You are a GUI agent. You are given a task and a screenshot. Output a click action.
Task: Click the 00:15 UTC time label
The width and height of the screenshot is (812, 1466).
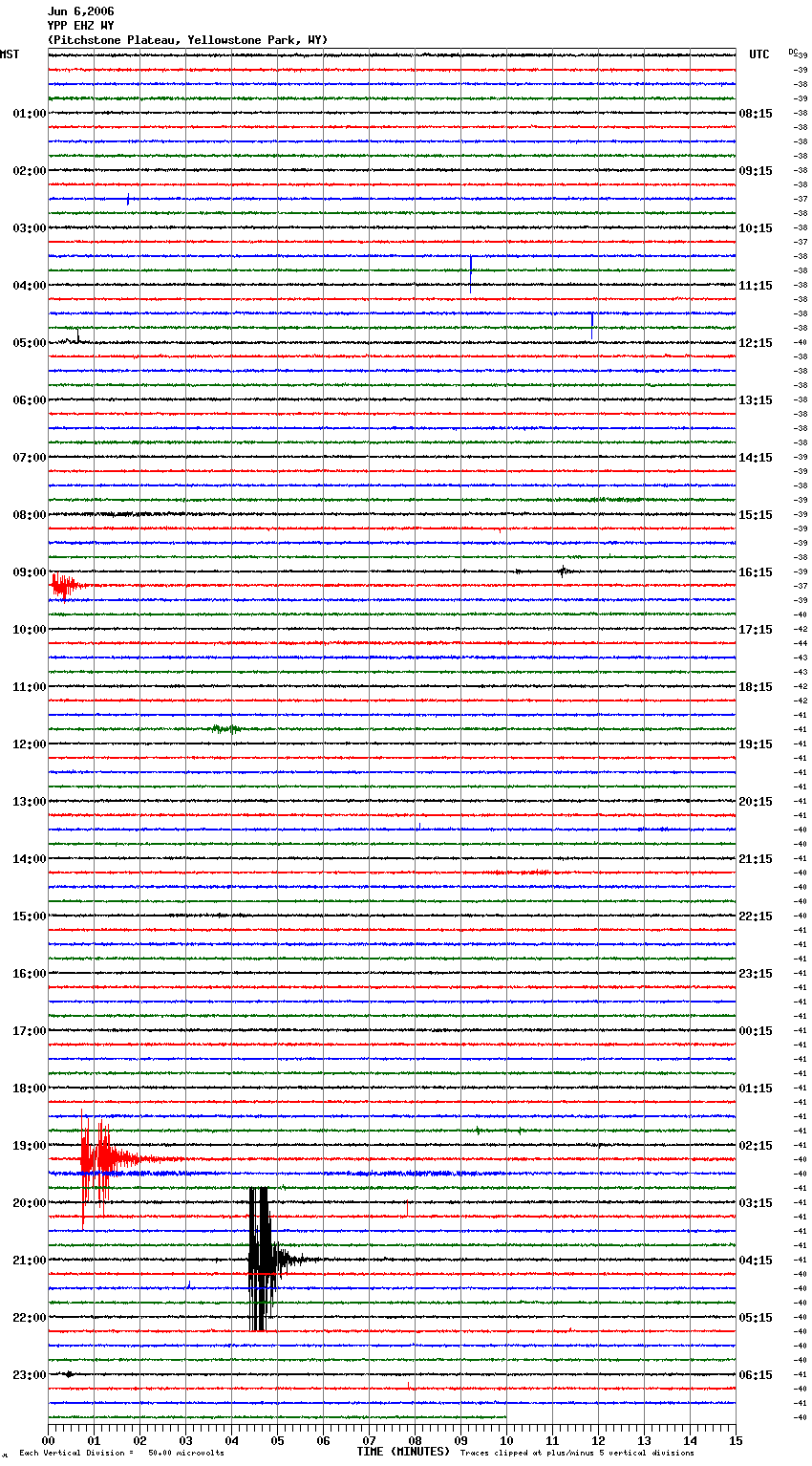tap(756, 1031)
